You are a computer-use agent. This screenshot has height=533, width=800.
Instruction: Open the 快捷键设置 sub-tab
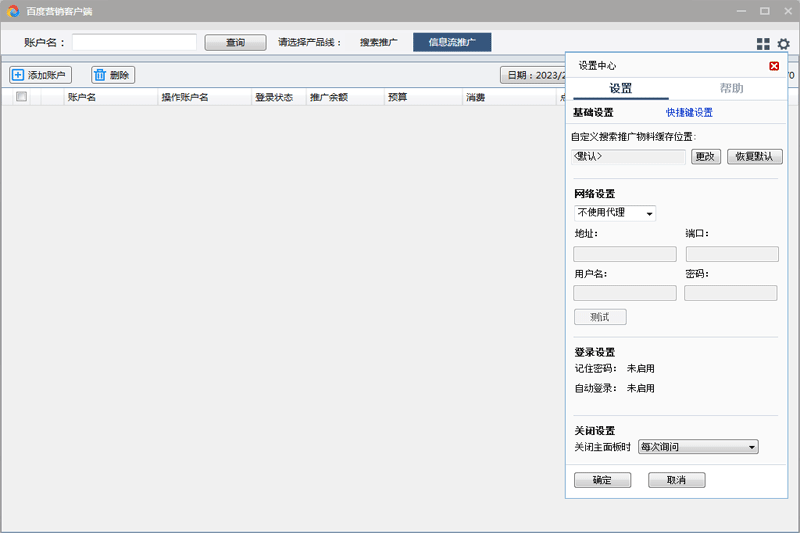tap(689, 113)
